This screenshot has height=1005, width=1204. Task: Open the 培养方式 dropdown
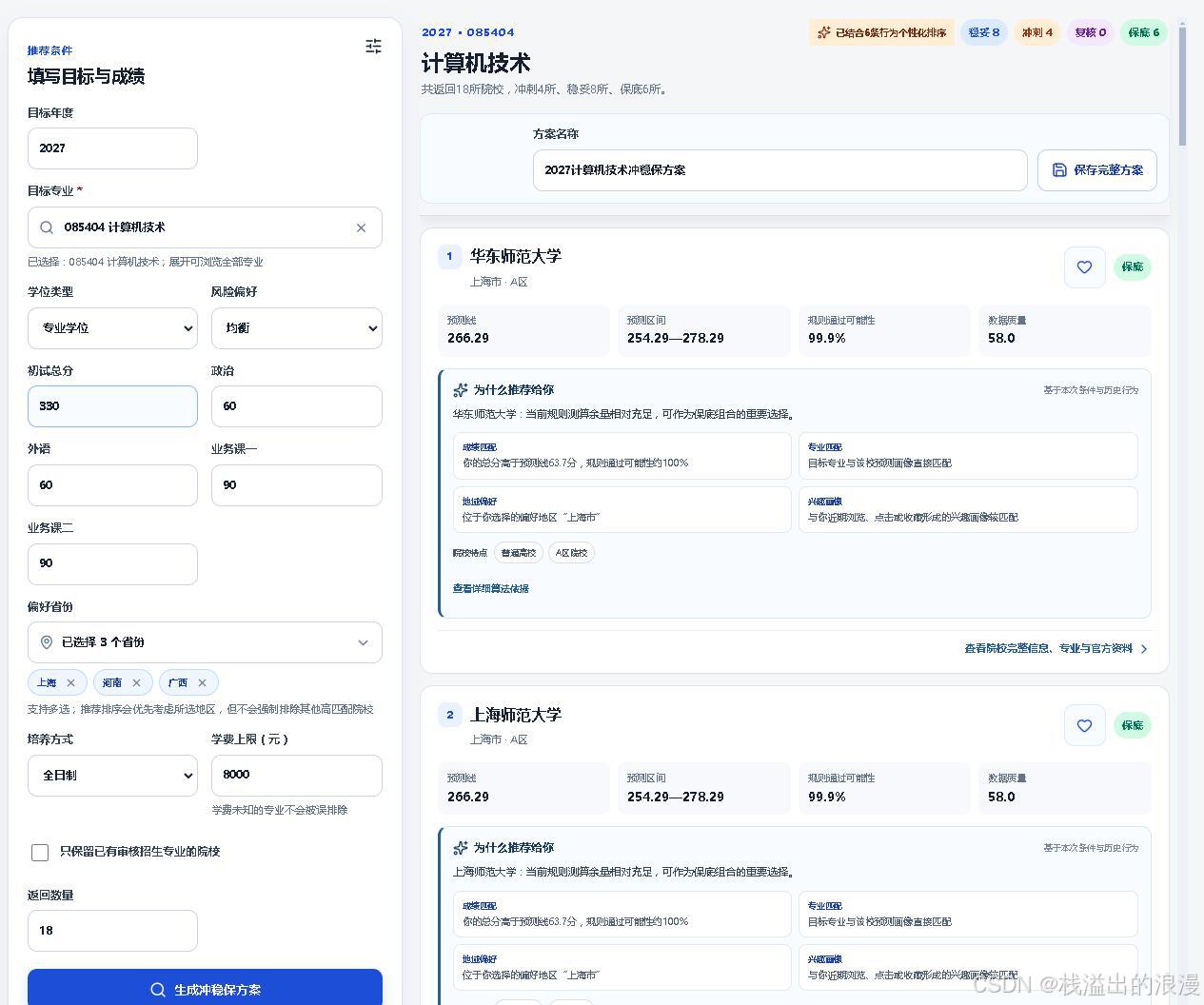(112, 775)
